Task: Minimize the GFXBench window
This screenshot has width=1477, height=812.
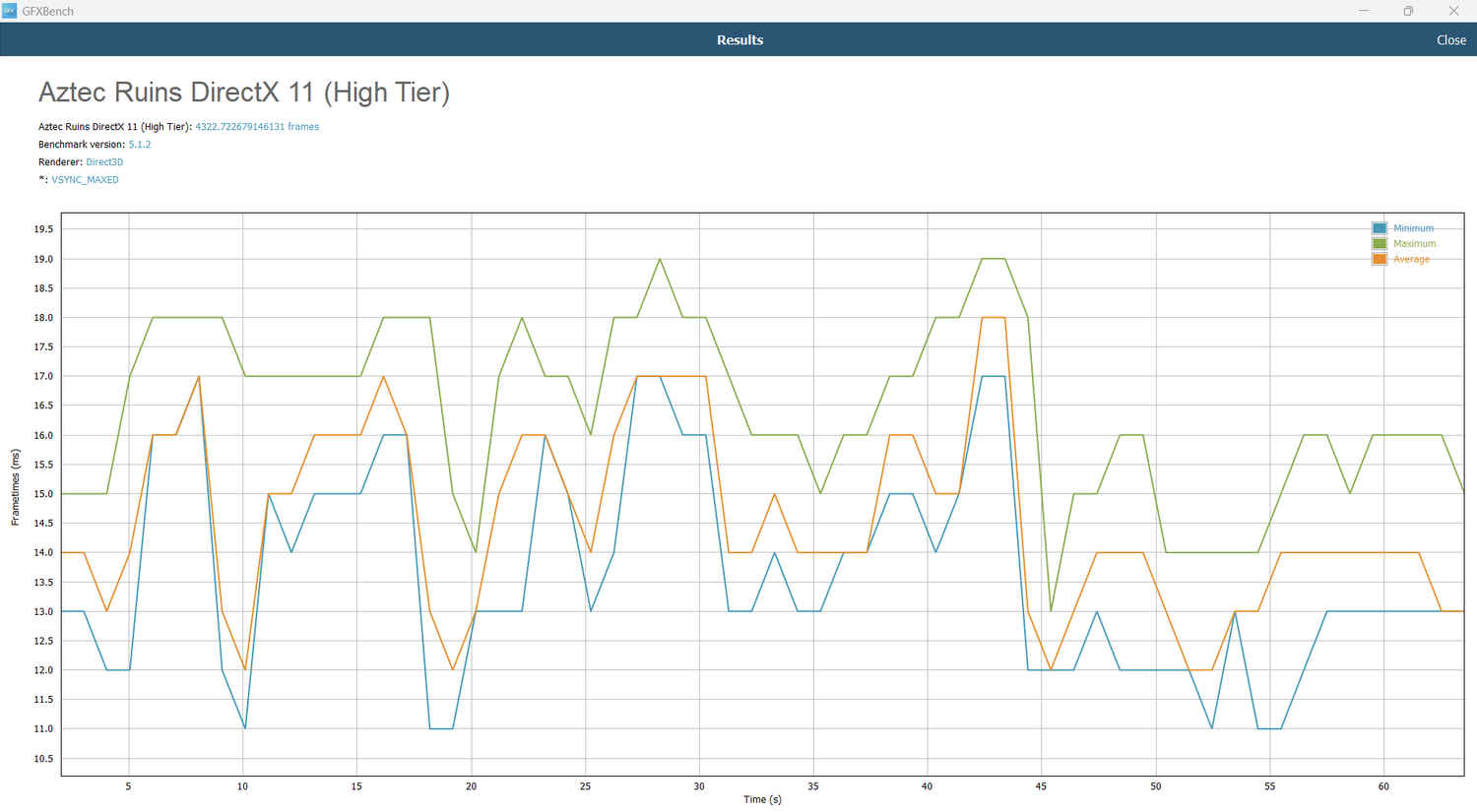Action: point(1364,11)
